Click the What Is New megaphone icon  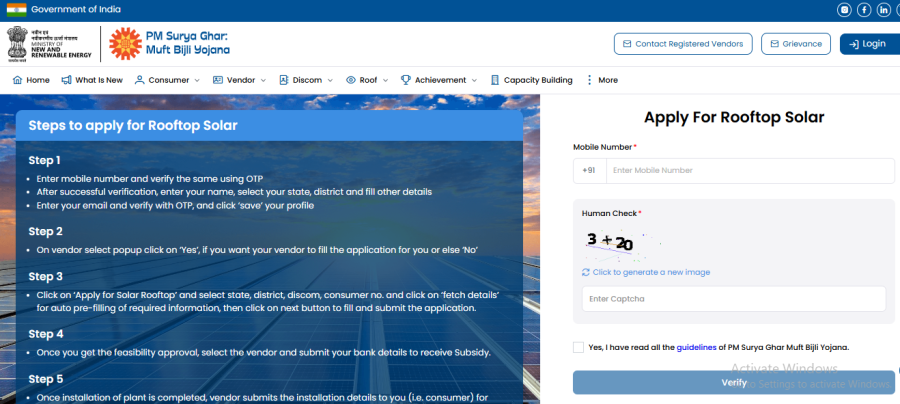(67, 80)
